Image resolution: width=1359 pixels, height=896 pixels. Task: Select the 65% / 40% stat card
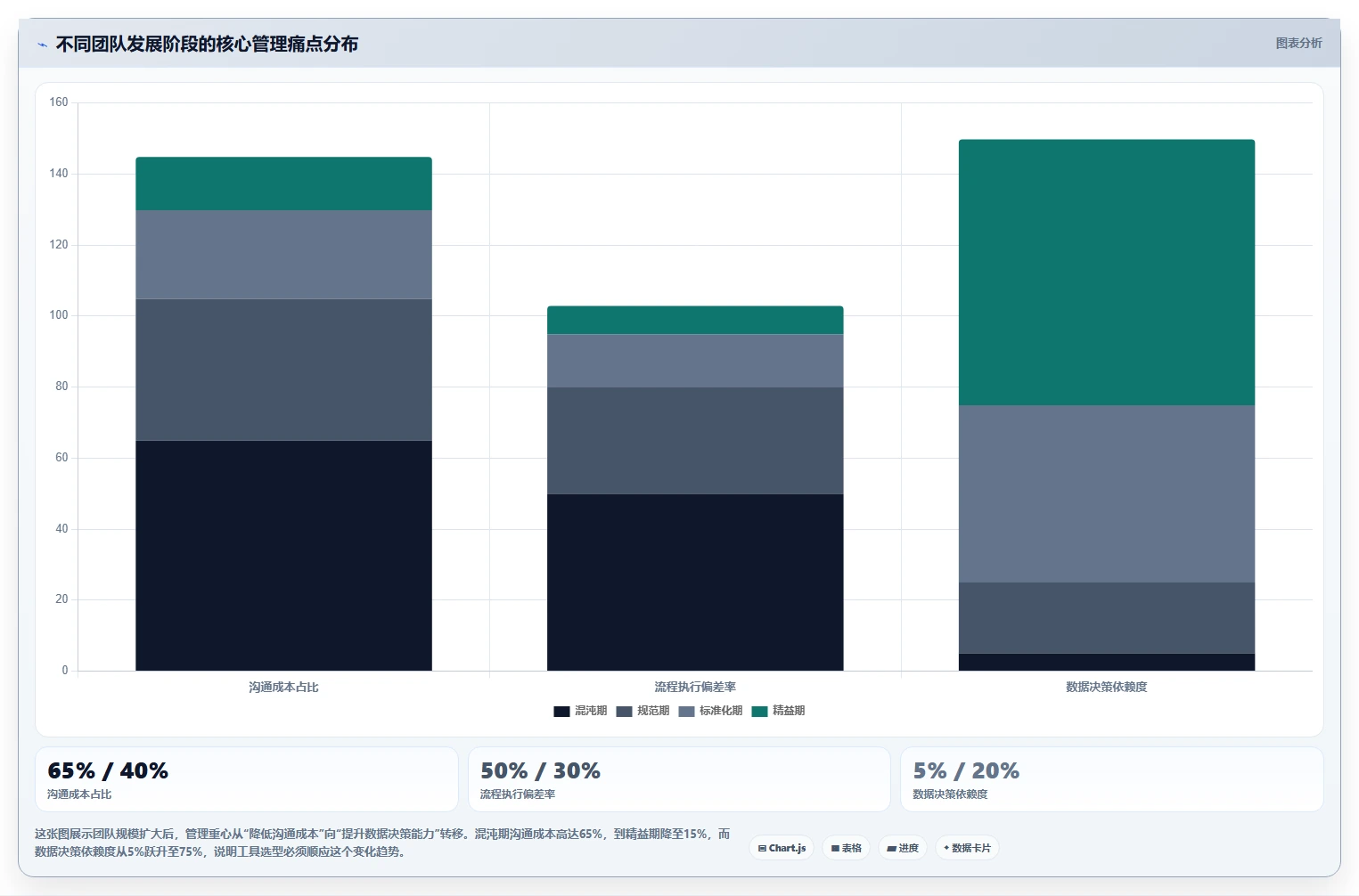pos(246,779)
